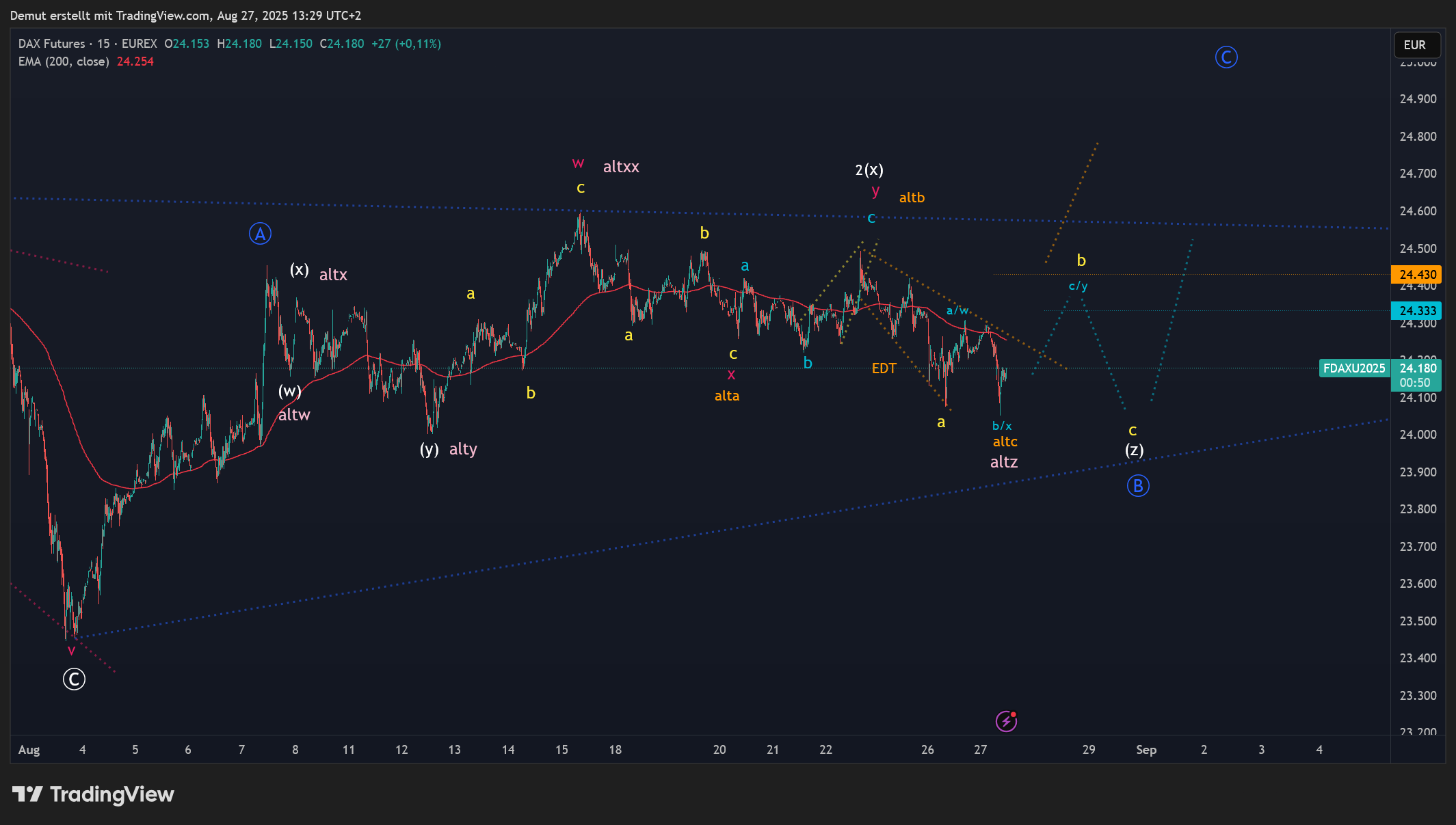Viewport: 1456px width, 825px height.
Task: Open the EUR currency selector
Action: (1416, 45)
